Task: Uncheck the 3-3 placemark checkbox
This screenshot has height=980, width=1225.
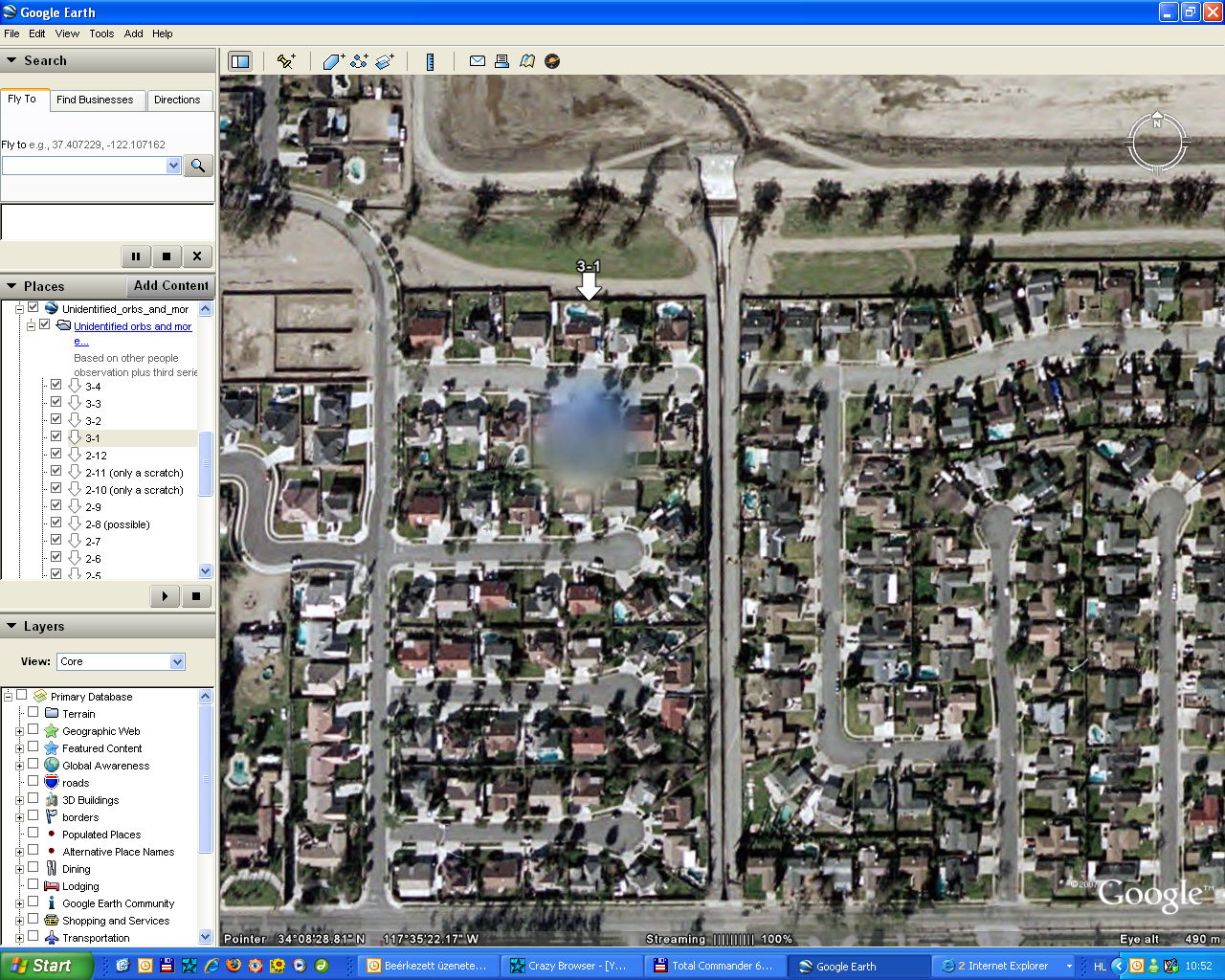Action: tap(56, 402)
